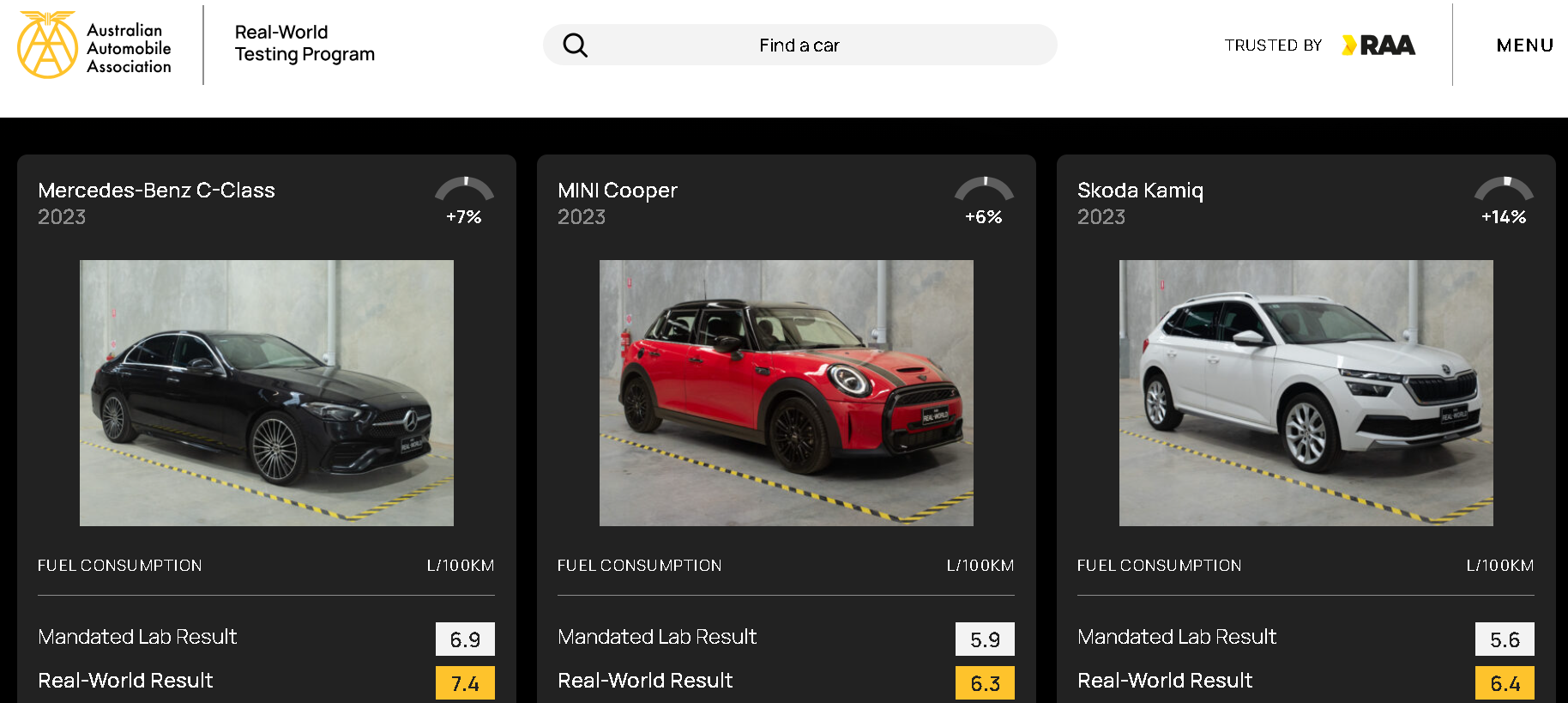Open the Skoda Kamiq title link
The width and height of the screenshot is (1568, 703).
point(1140,191)
